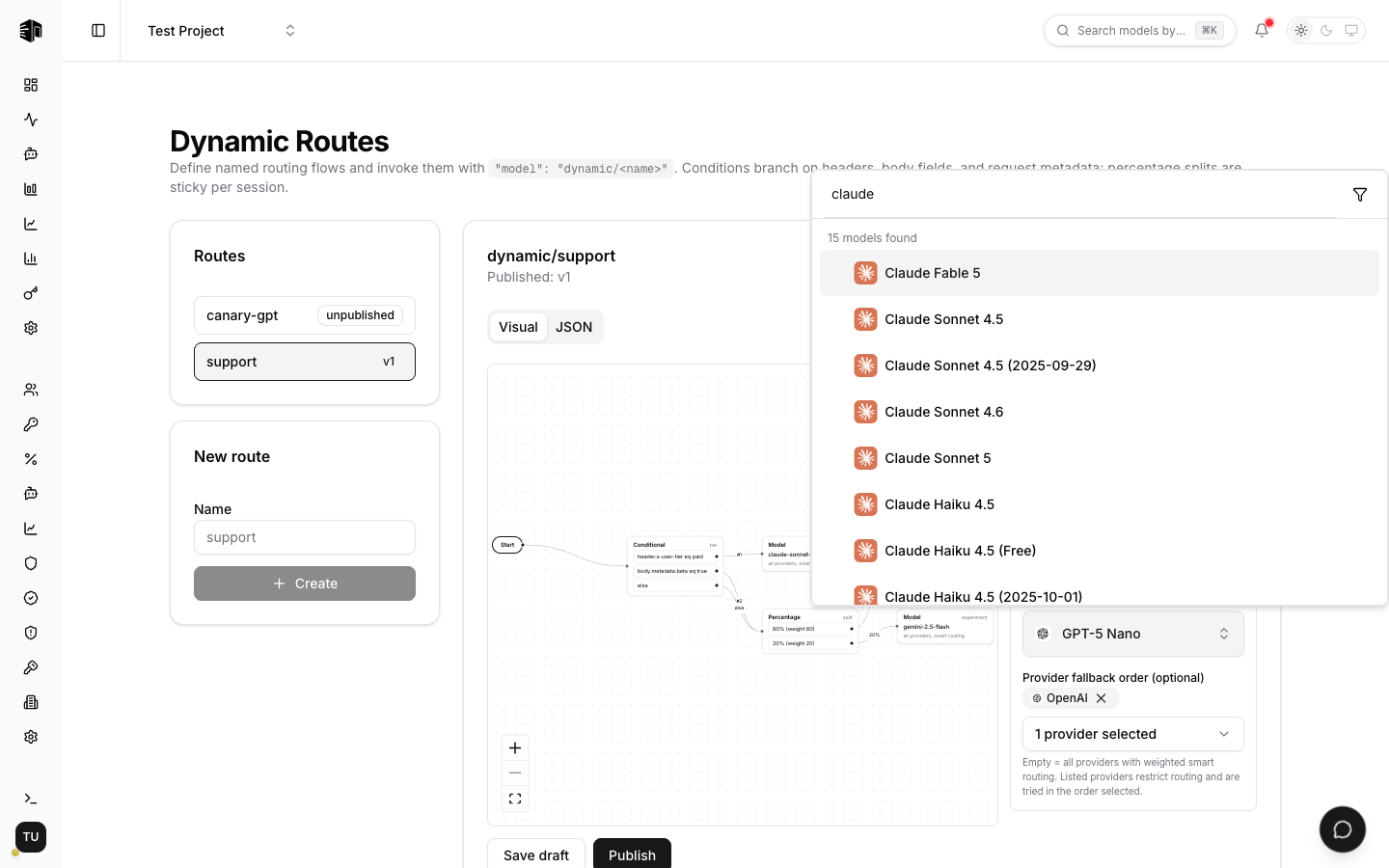Select Claude Sonnet 4.6 from results
The height and width of the screenshot is (868, 1389).
1100,412
